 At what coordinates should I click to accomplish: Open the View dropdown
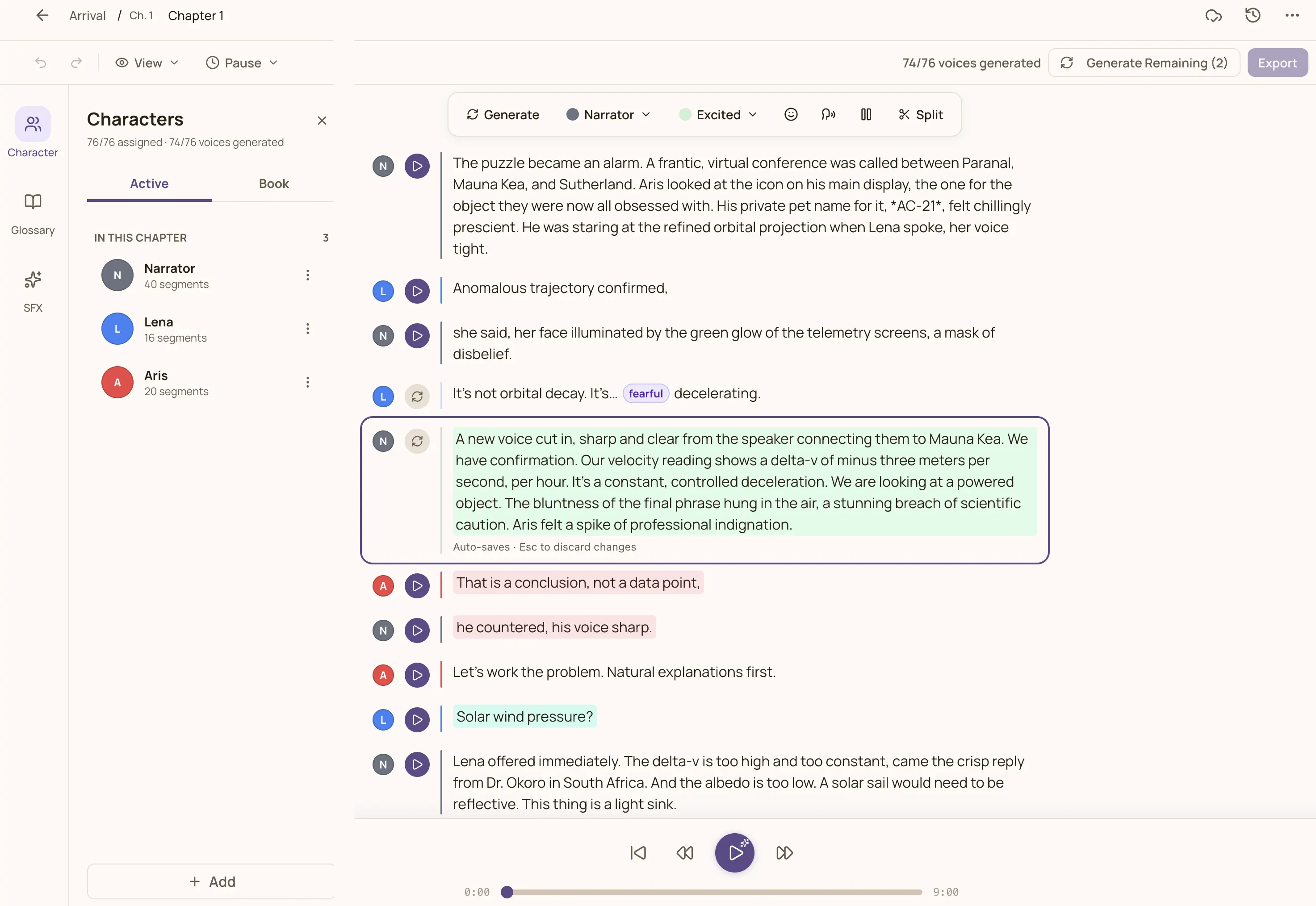(x=147, y=63)
